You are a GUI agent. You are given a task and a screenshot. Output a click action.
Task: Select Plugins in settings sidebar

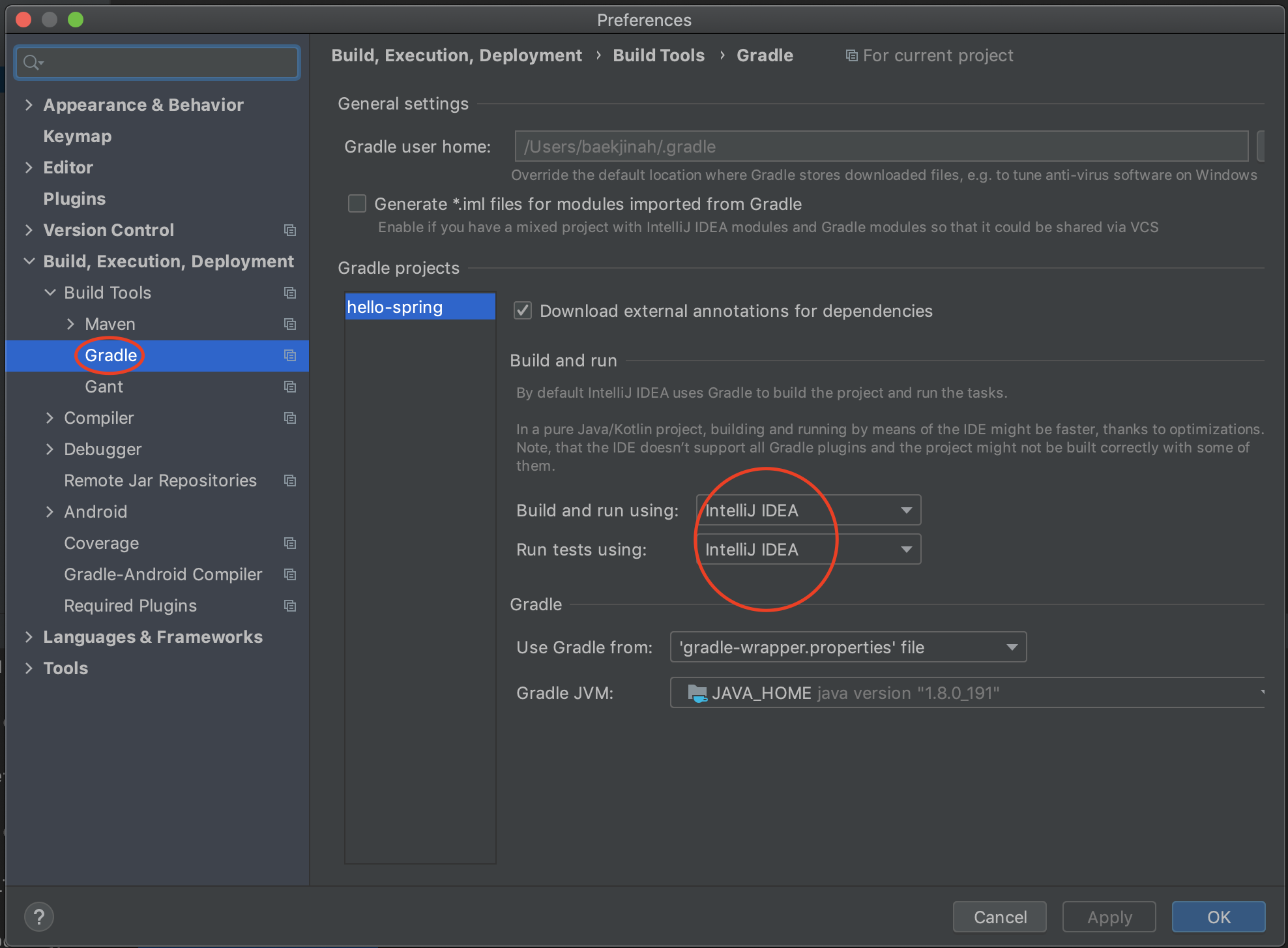click(74, 199)
